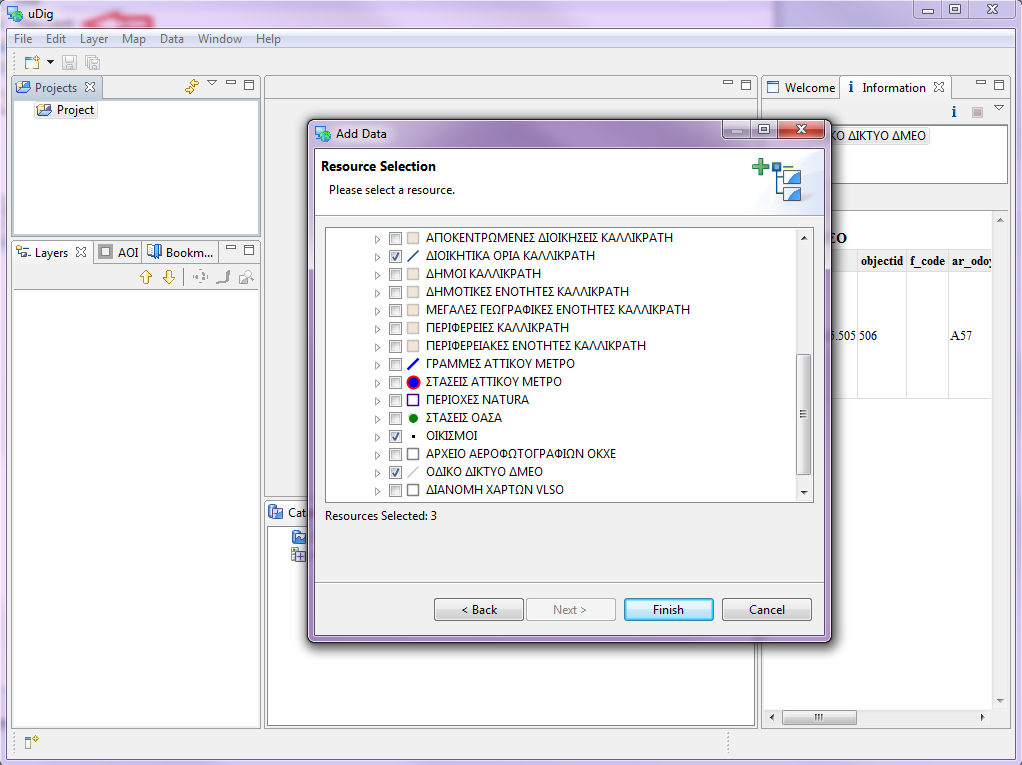Click the red-blue circle icon of ΣΤΑΣΕΙΣ ΑΤΤΙΚΟΥ ΜΕΤΡΟ
The height and width of the screenshot is (765, 1022).
click(x=413, y=382)
